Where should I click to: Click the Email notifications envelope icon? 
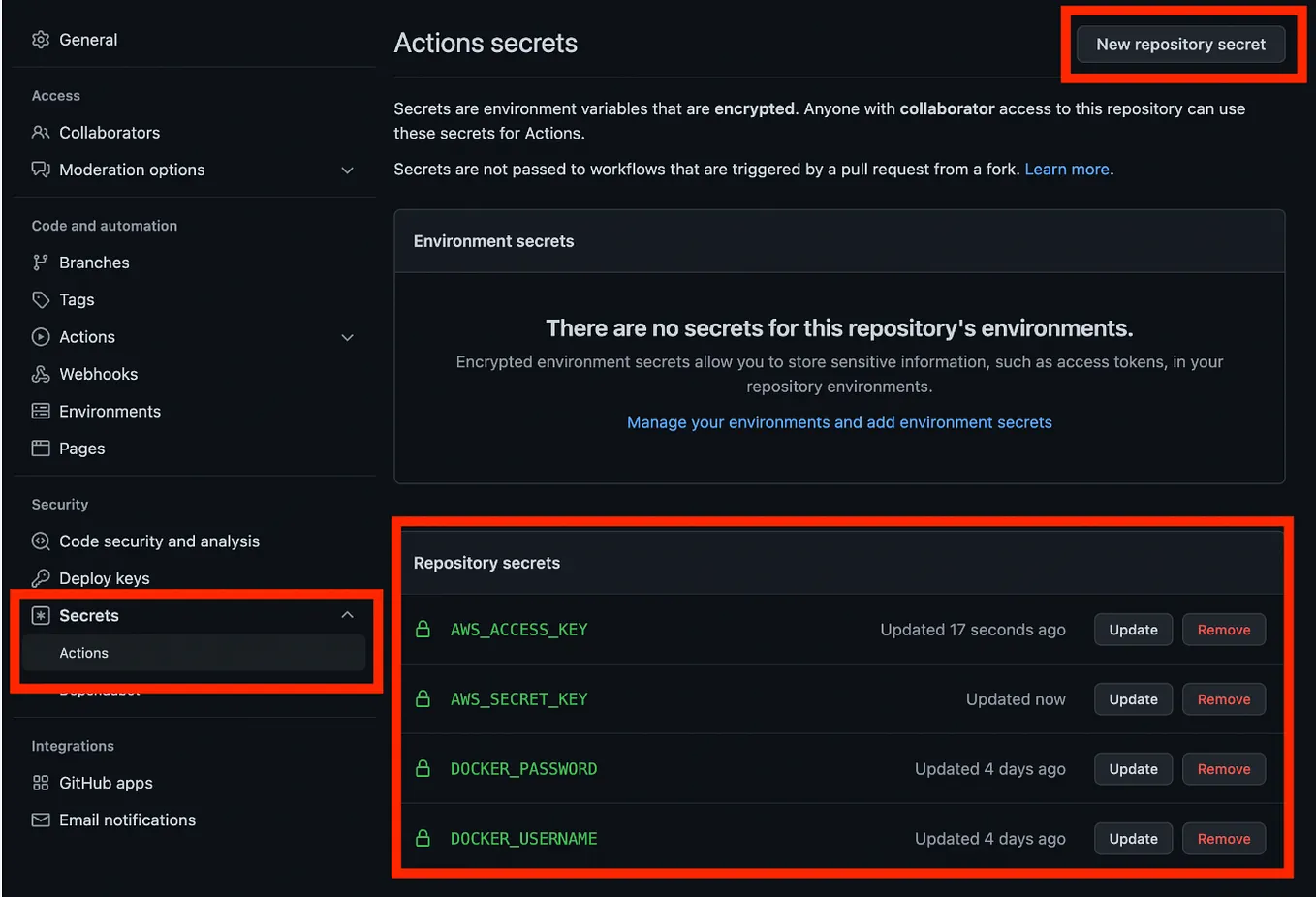coord(41,819)
